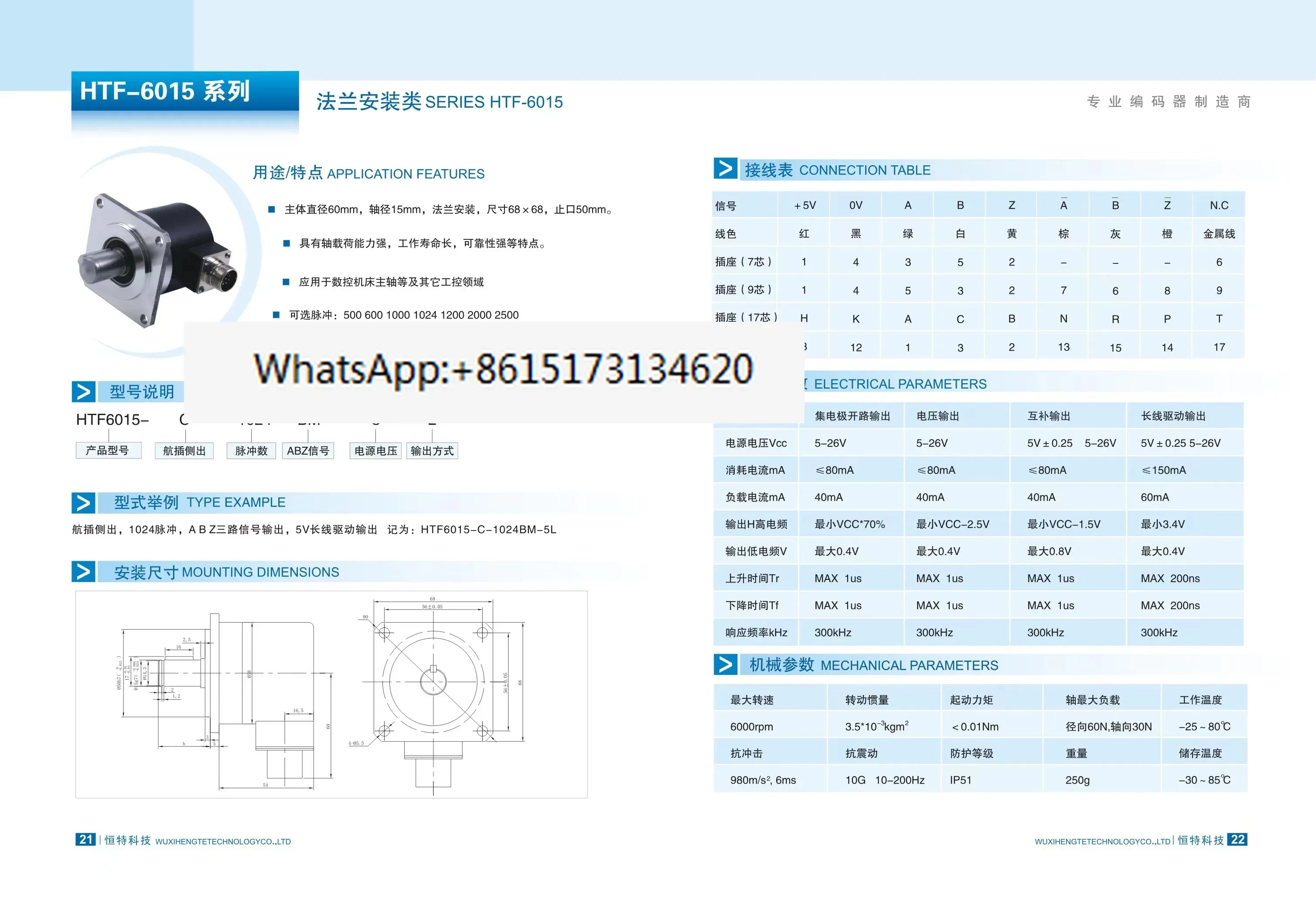
Task: Click blue bullet before 可选脉冲 pulse list
Action: [276, 315]
